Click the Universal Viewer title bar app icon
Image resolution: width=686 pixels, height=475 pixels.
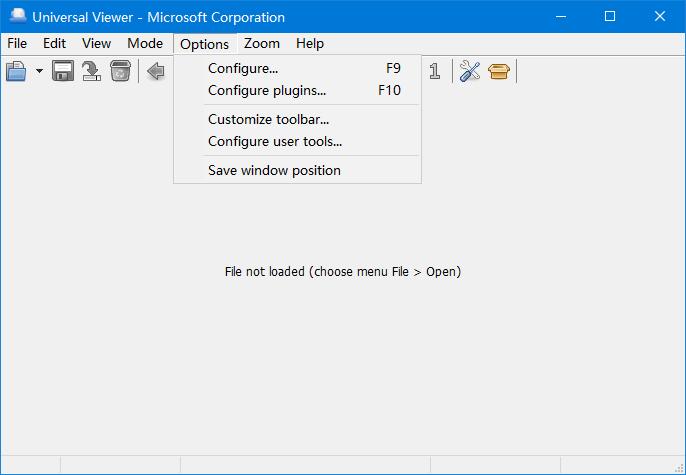[18, 16]
